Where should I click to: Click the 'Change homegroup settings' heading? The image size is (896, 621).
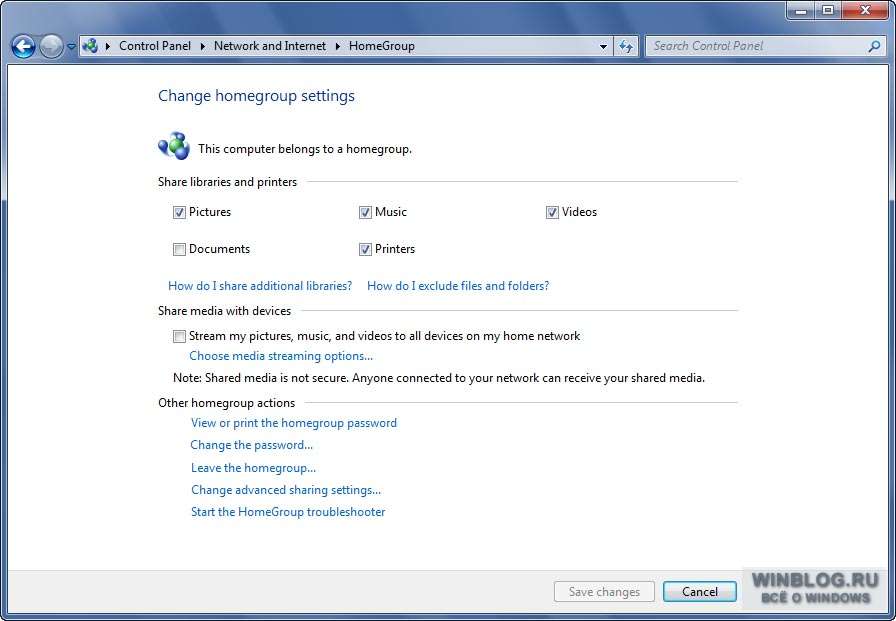pos(257,96)
